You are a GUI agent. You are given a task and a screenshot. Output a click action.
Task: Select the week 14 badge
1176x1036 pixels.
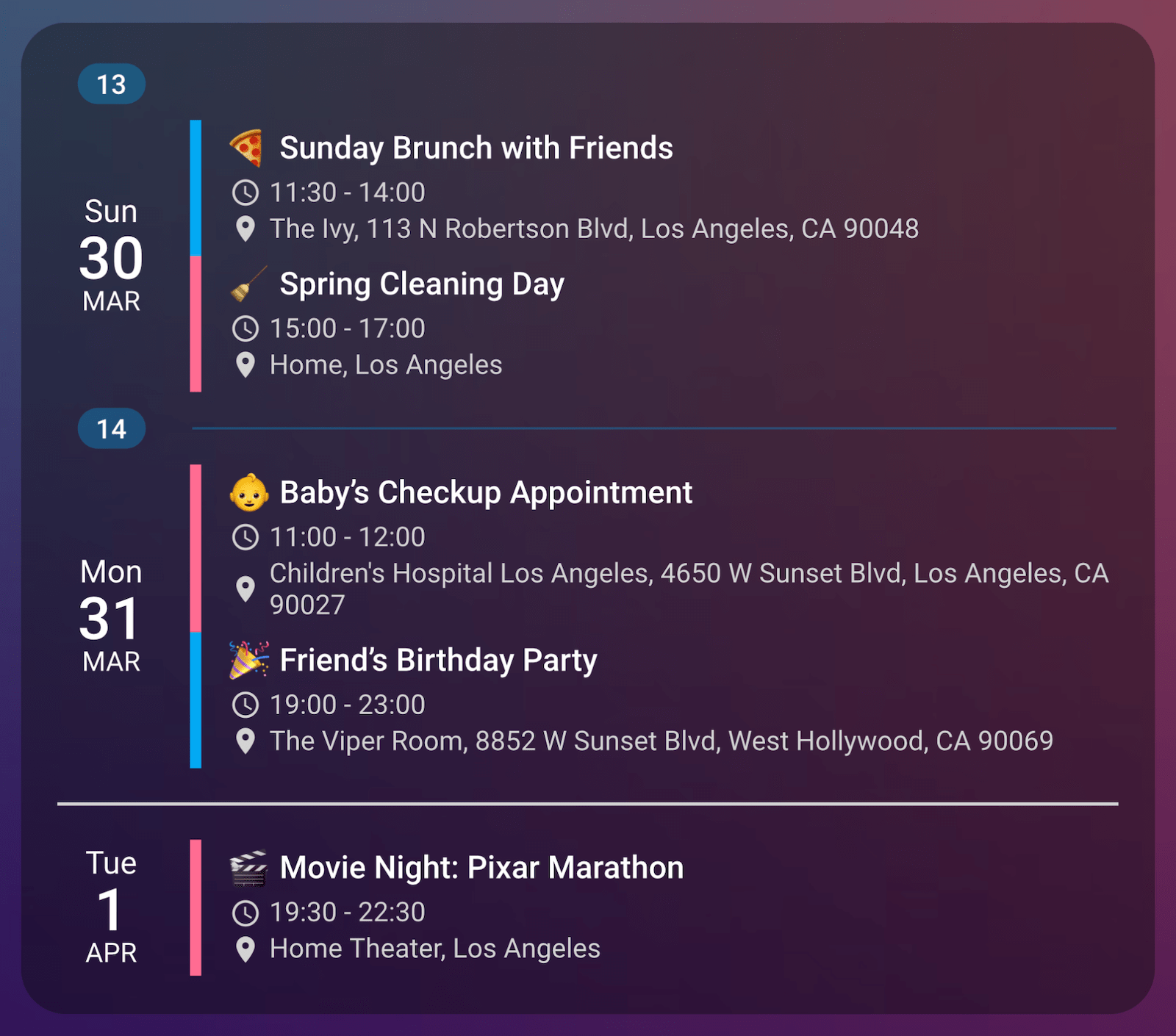[112, 429]
